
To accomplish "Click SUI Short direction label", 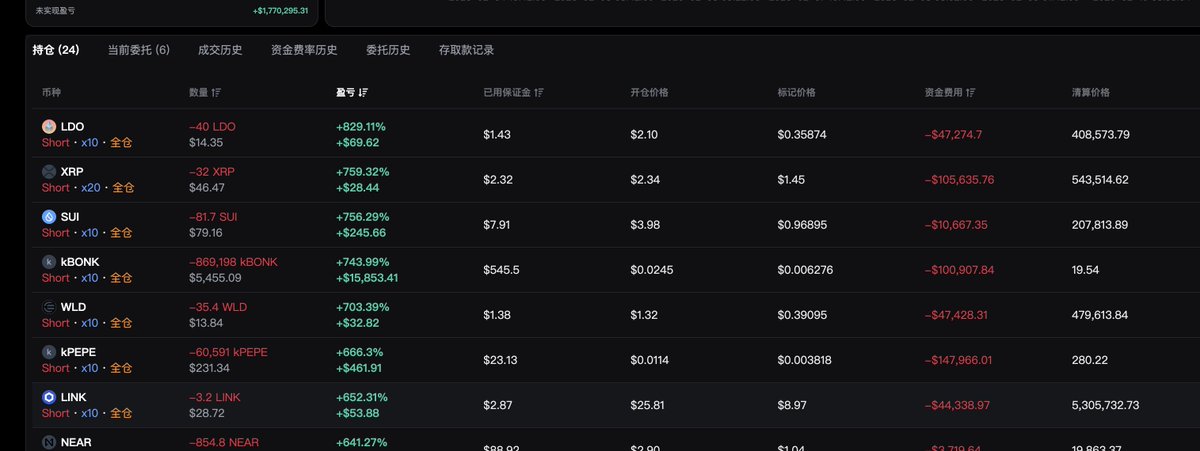I will pos(56,233).
